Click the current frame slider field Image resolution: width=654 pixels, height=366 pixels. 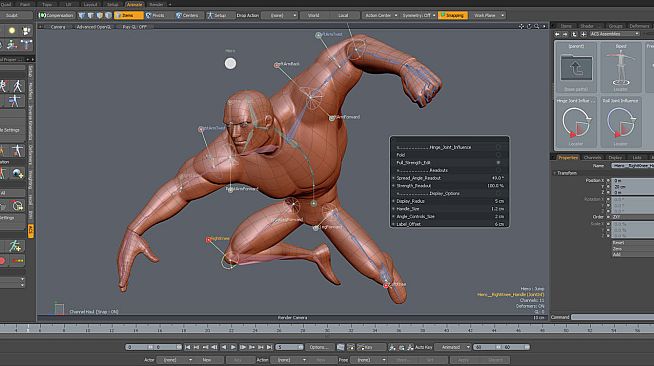coord(289,347)
